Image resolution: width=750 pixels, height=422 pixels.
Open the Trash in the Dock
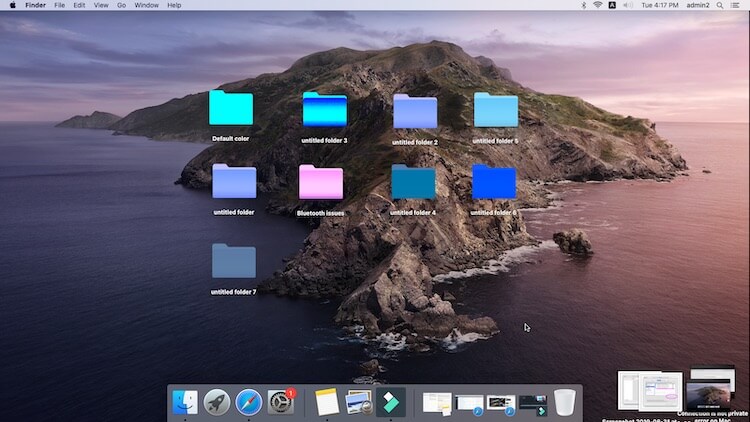pos(564,402)
